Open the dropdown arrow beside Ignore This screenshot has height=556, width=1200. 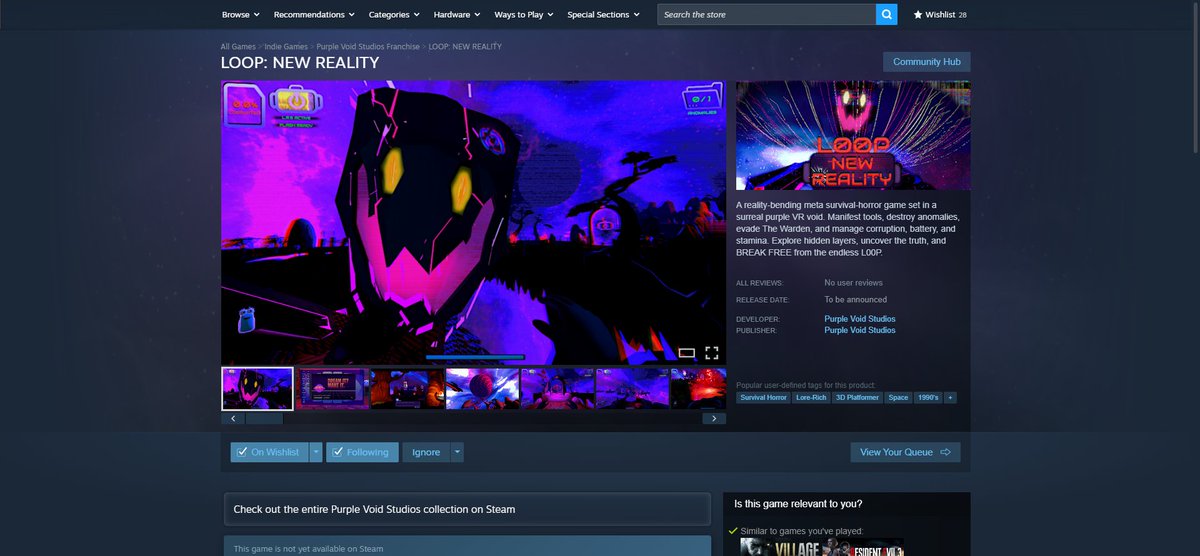tap(457, 452)
